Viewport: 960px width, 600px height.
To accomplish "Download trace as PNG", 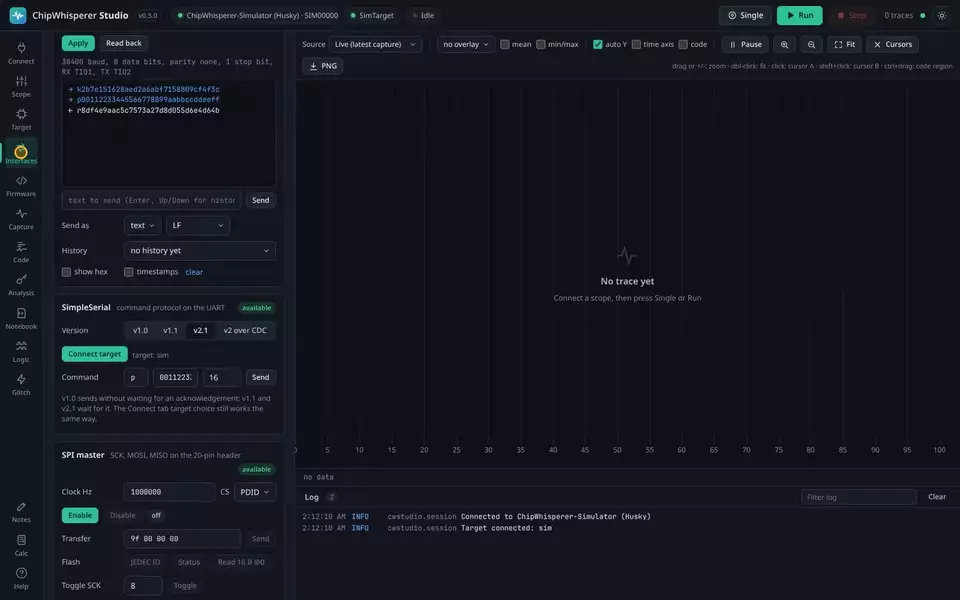I will (323, 66).
